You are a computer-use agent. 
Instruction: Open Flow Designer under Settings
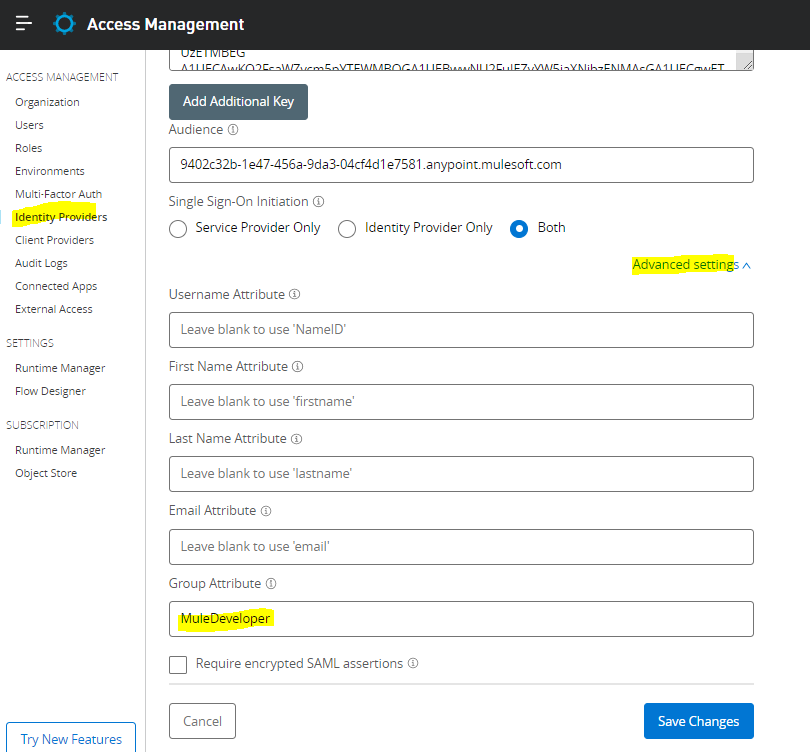click(x=50, y=391)
